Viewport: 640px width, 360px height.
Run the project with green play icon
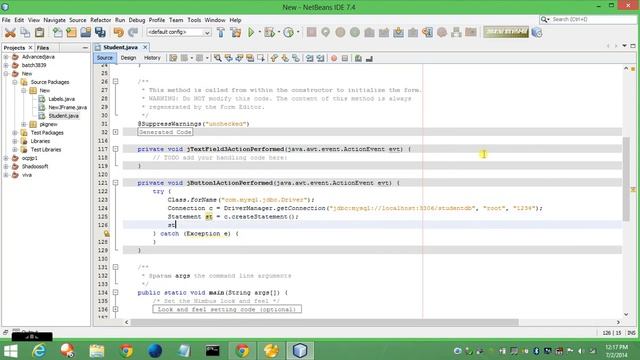click(x=251, y=32)
